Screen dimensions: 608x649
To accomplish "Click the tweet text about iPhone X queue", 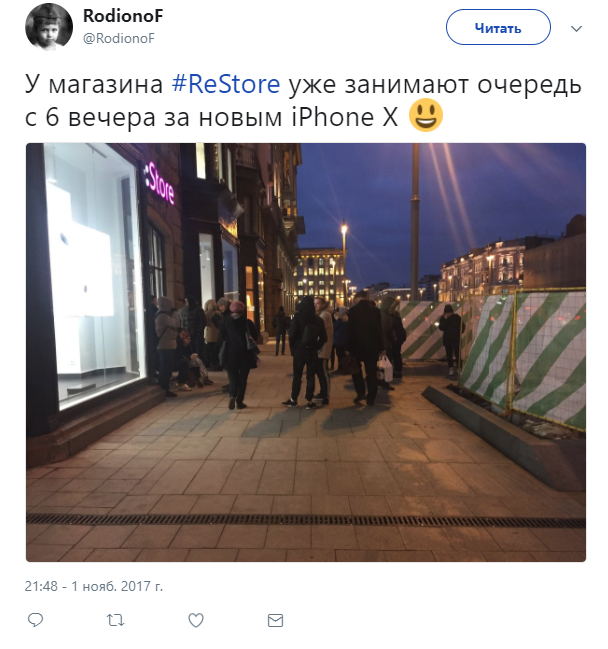I will click(303, 100).
